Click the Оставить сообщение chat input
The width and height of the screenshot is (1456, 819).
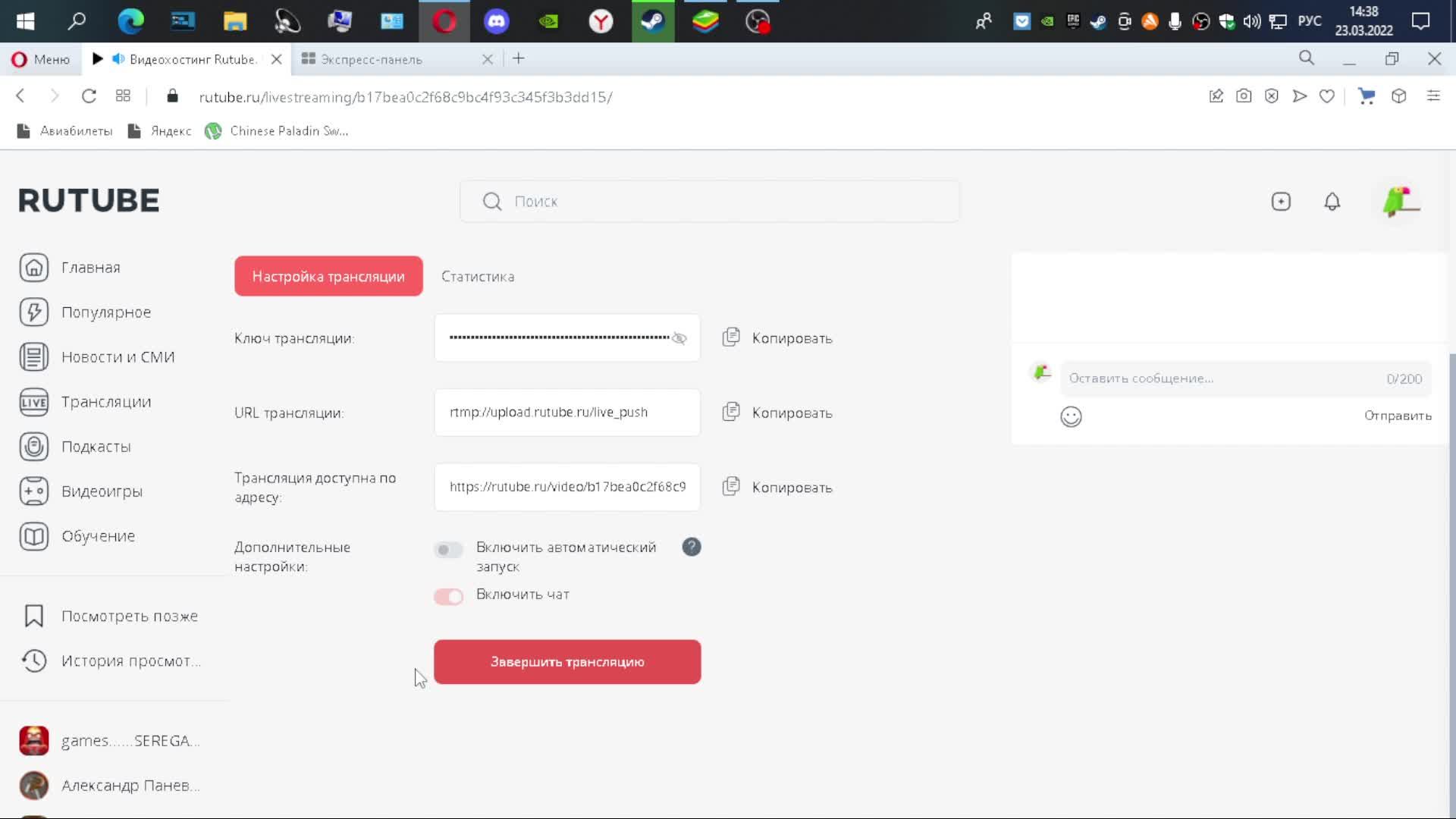click(1246, 378)
